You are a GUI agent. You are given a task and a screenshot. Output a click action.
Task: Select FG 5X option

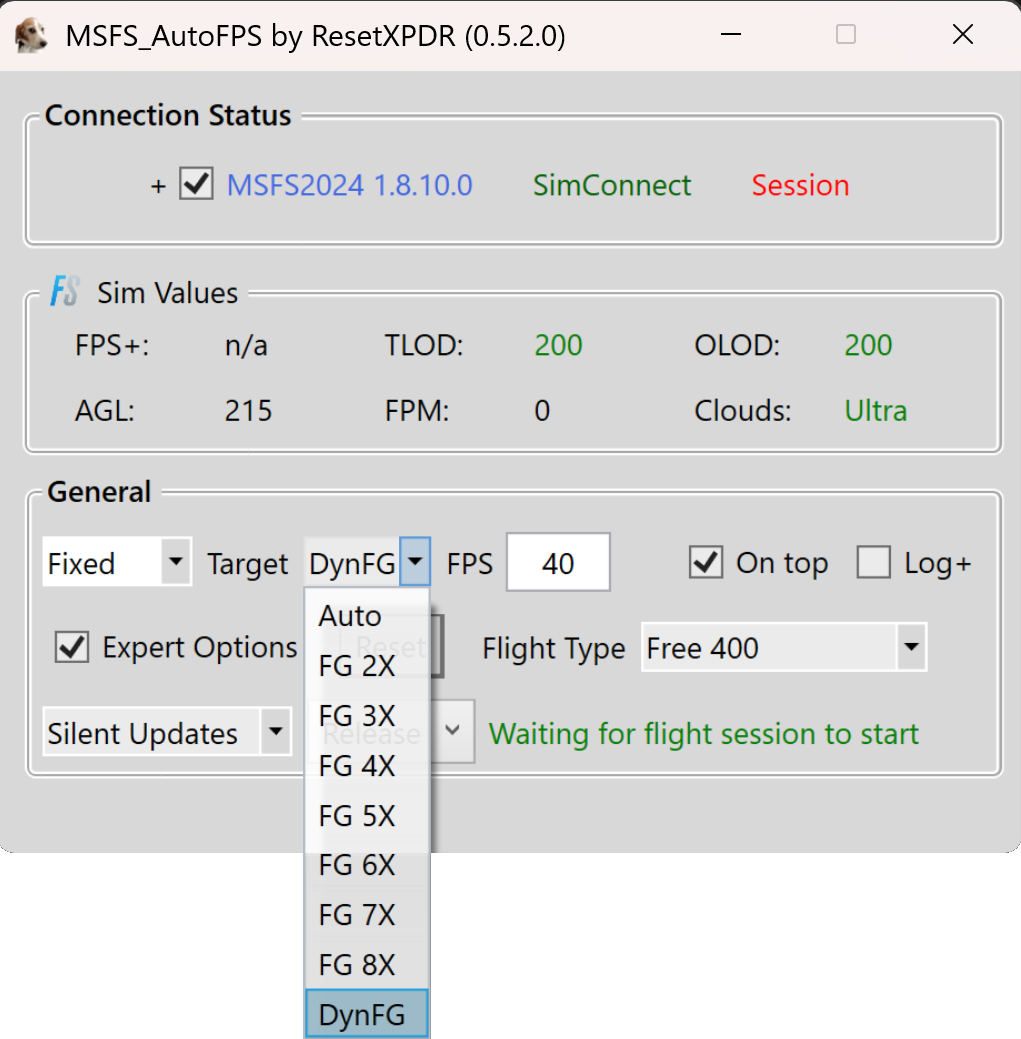(367, 816)
